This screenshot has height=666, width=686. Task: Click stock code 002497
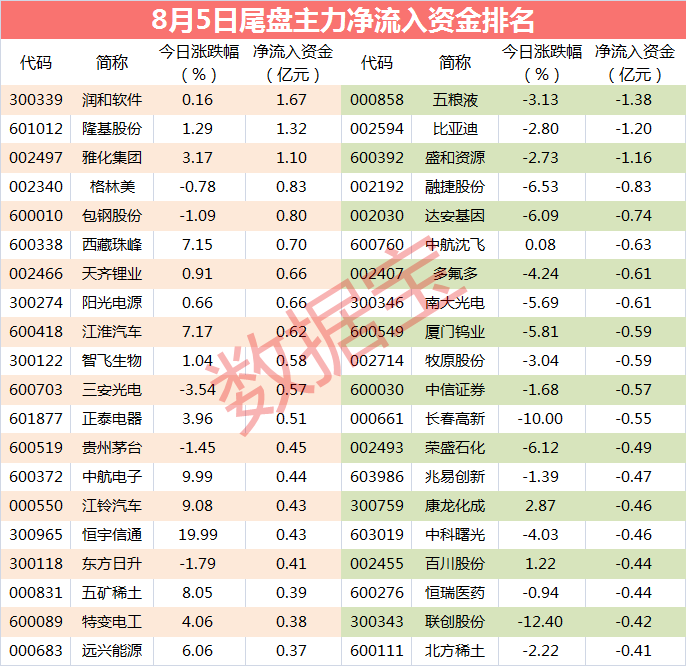(36, 158)
